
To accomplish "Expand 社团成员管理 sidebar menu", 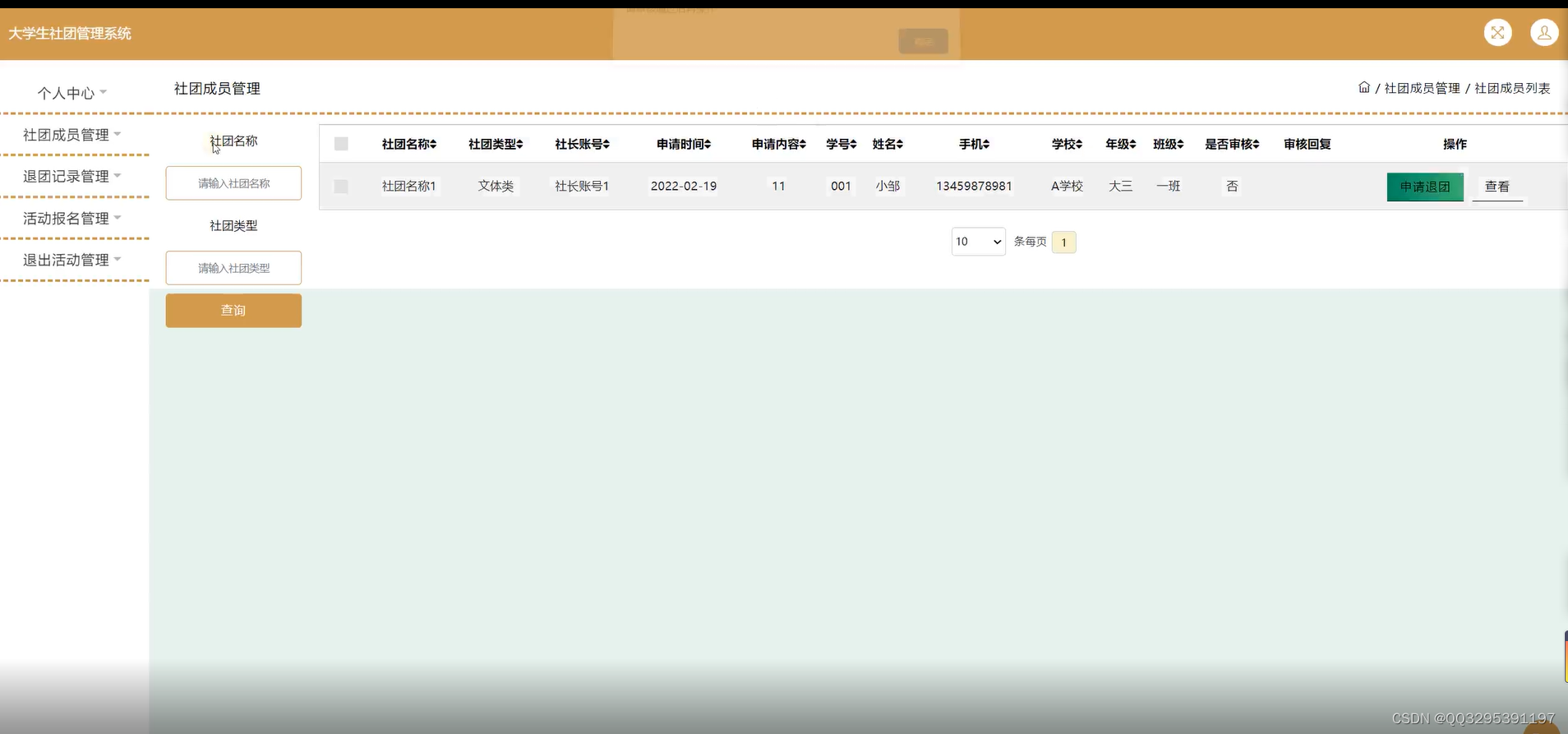I will (72, 135).
